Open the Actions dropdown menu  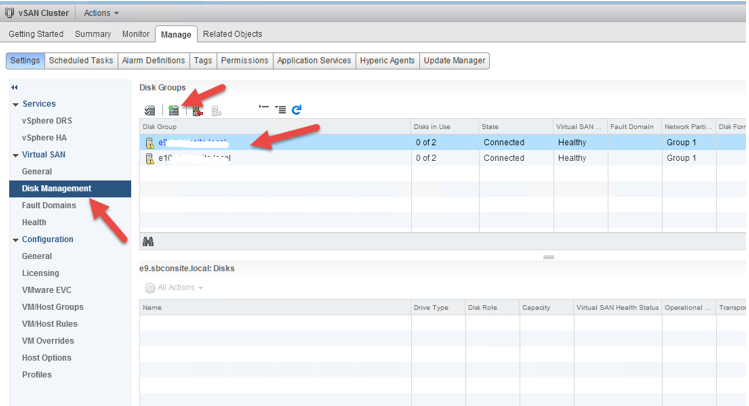101,13
